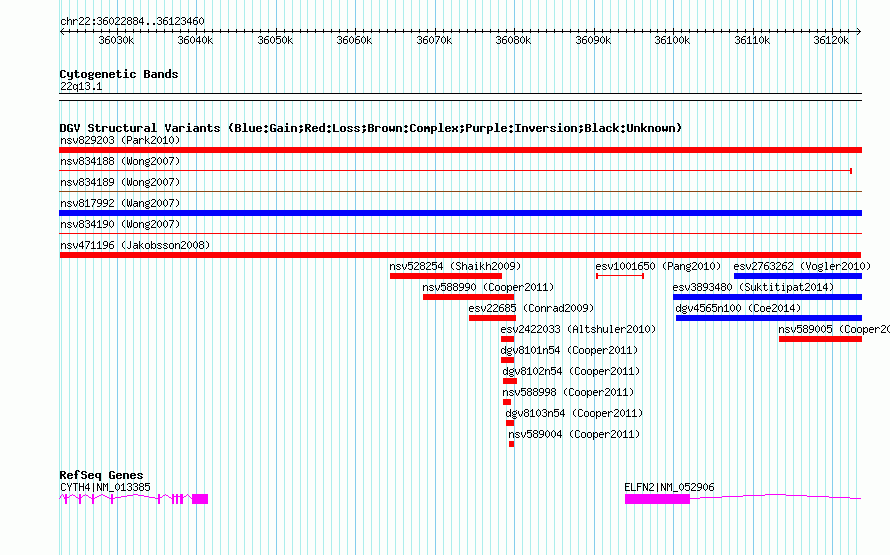Viewport: 890px width, 555px height.
Task: Select the small red bar under nsv588998
Action: point(507,402)
